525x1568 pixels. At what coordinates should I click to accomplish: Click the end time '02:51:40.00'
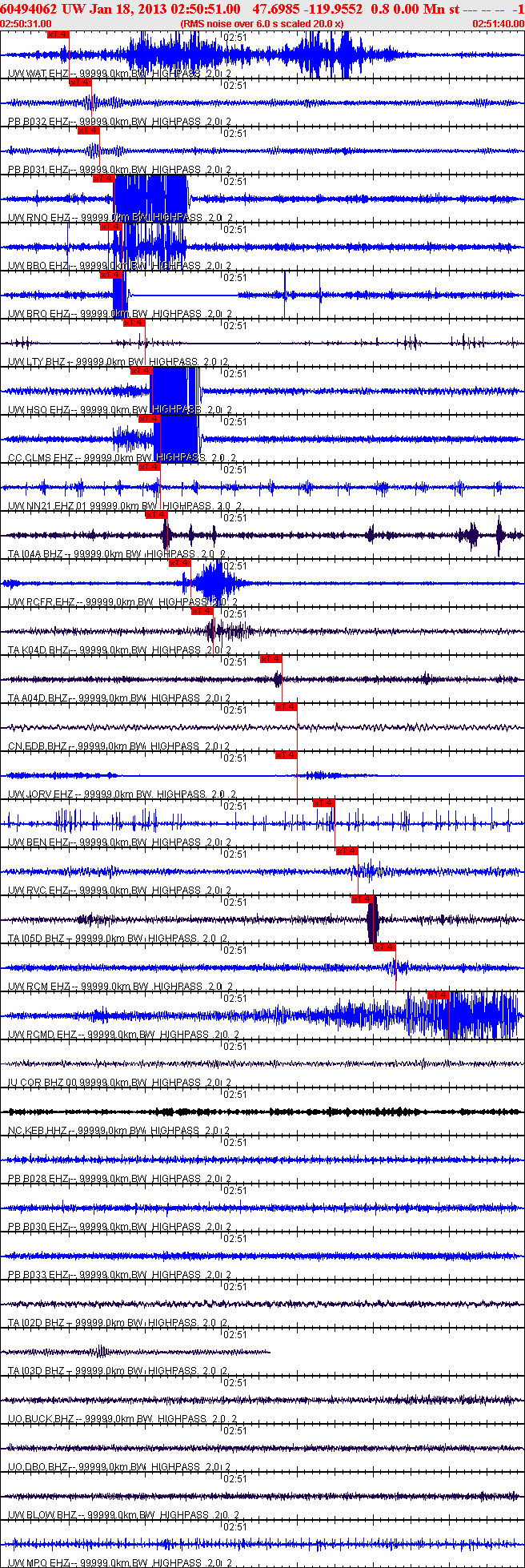[x=498, y=24]
